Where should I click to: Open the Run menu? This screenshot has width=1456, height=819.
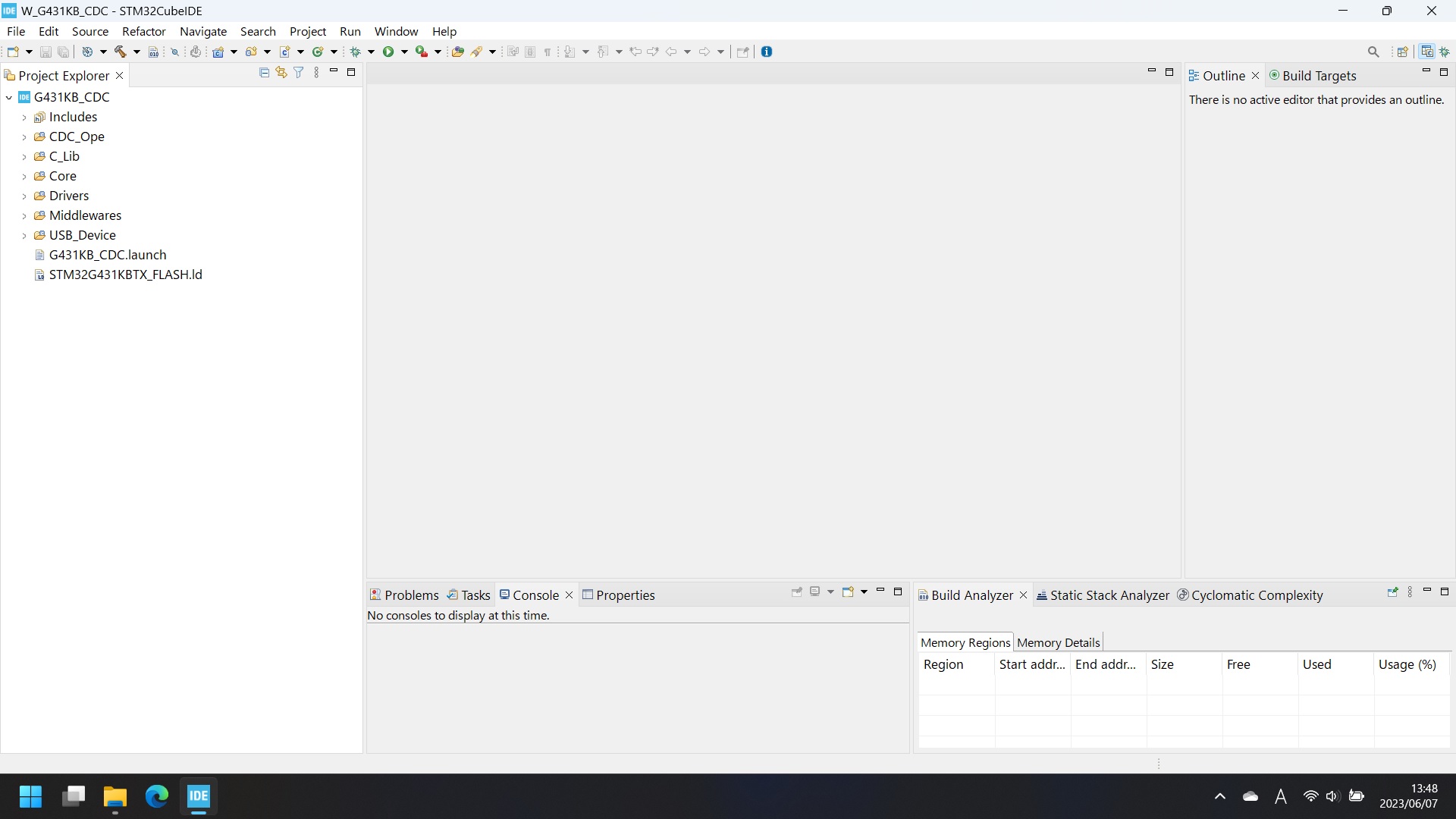tap(350, 31)
